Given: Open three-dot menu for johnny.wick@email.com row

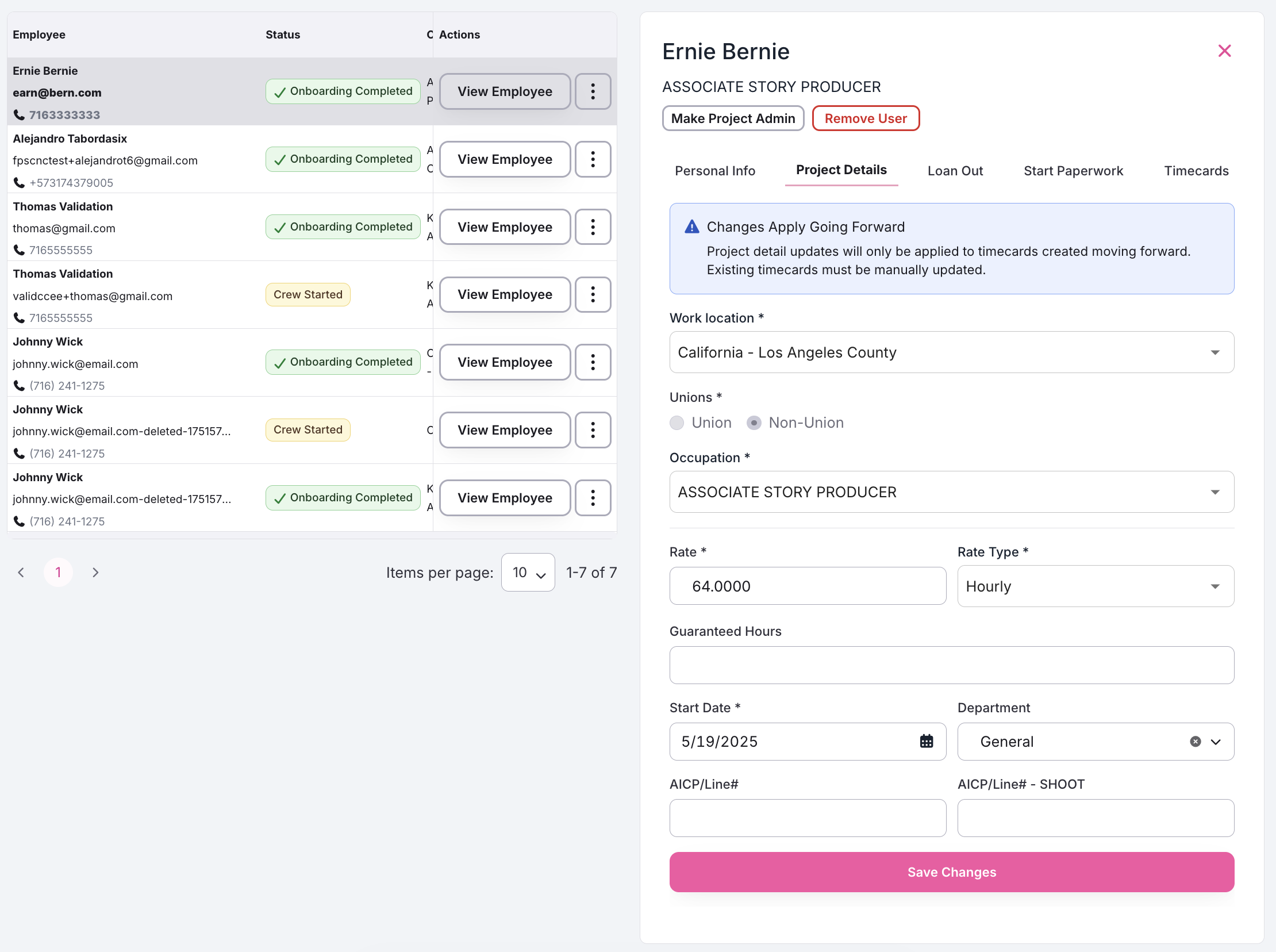Looking at the screenshot, I should [x=592, y=363].
